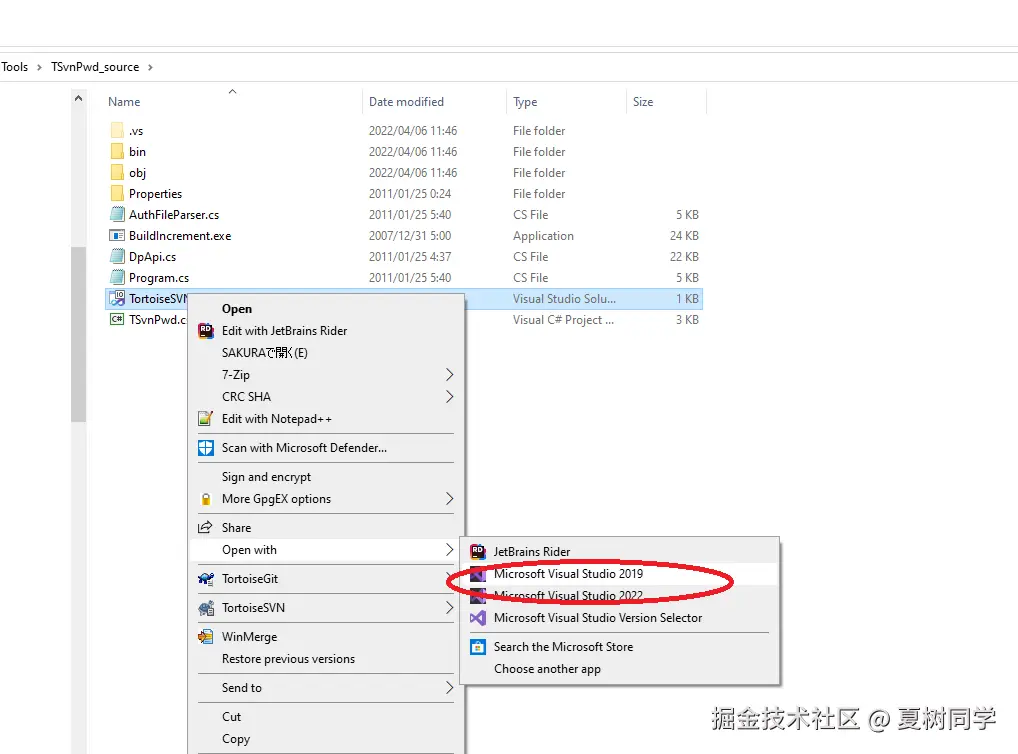
Task: Expand the Open with submenu arrow
Action: tap(449, 550)
